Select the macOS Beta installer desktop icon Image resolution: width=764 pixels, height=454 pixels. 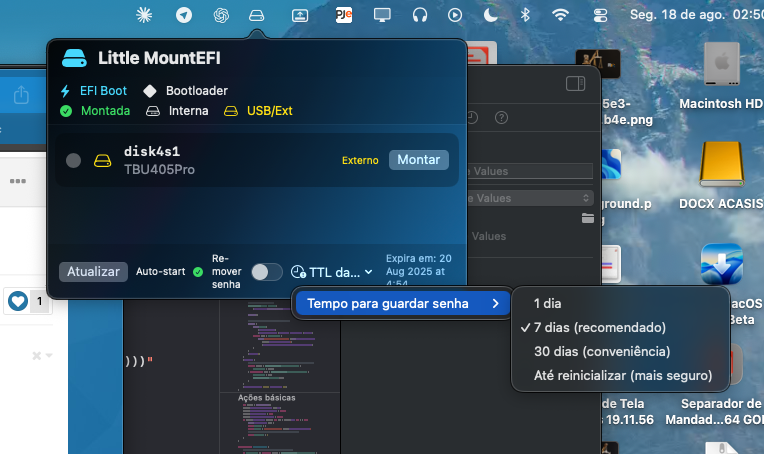(722, 264)
